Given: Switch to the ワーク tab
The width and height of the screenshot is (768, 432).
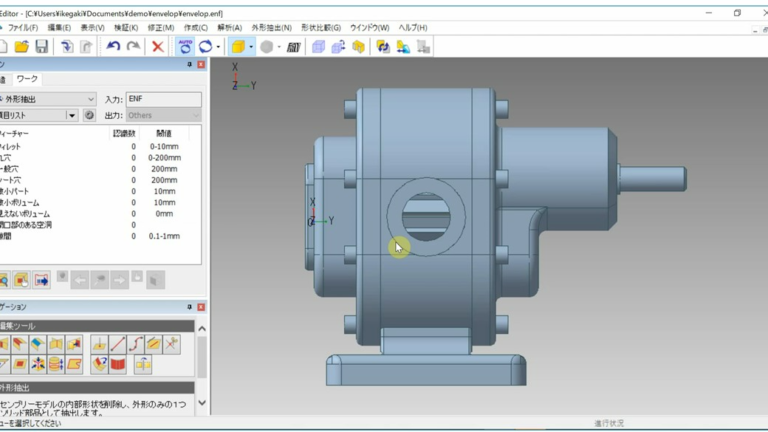Looking at the screenshot, I should click(x=27, y=79).
